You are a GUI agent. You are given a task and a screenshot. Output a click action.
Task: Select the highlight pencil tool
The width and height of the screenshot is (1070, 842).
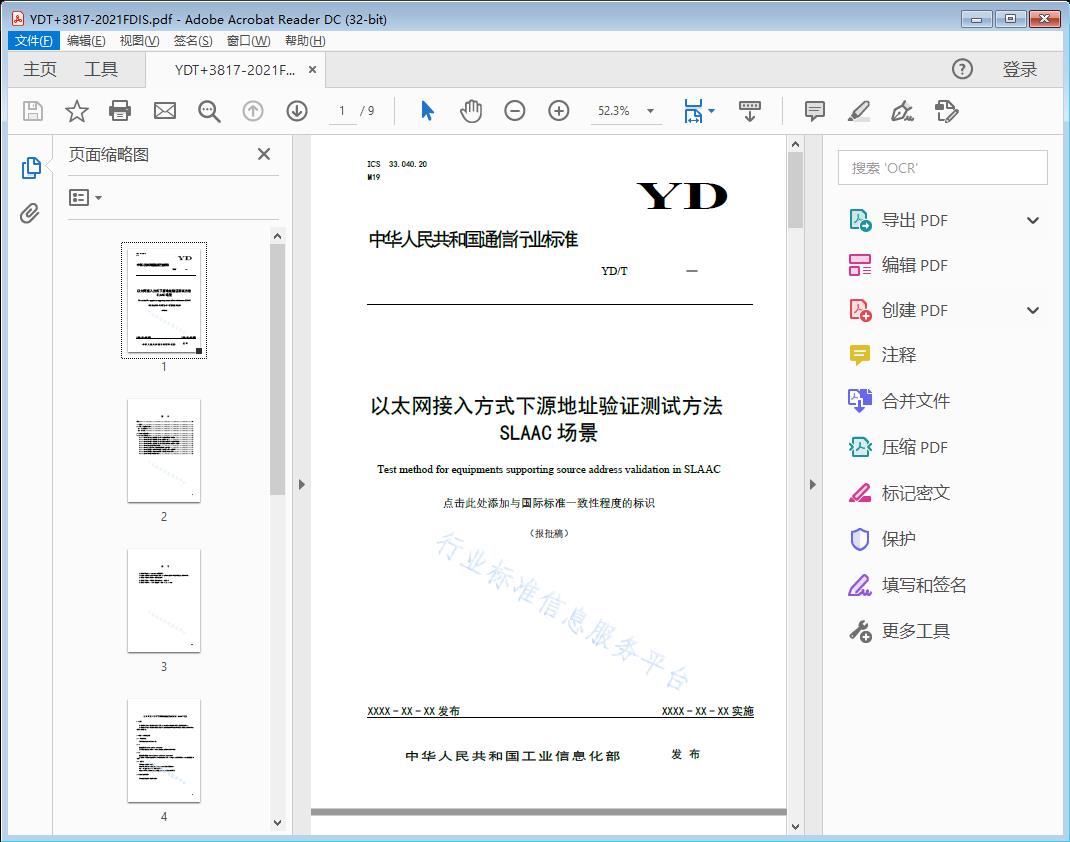click(859, 111)
